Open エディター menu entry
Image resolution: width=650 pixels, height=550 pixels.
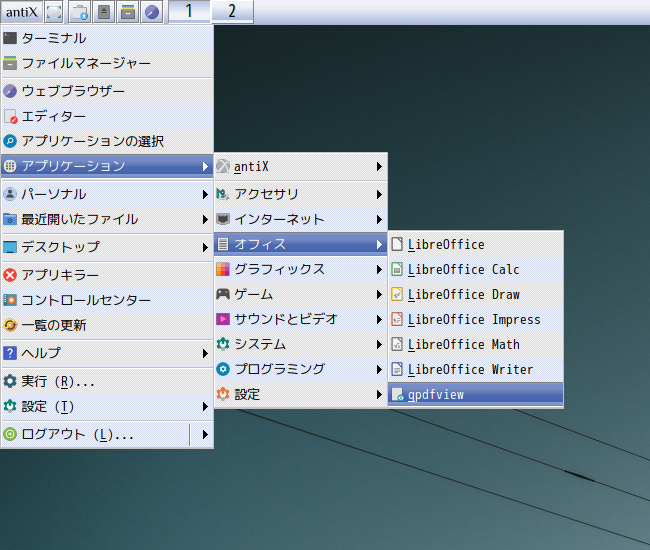[107, 116]
